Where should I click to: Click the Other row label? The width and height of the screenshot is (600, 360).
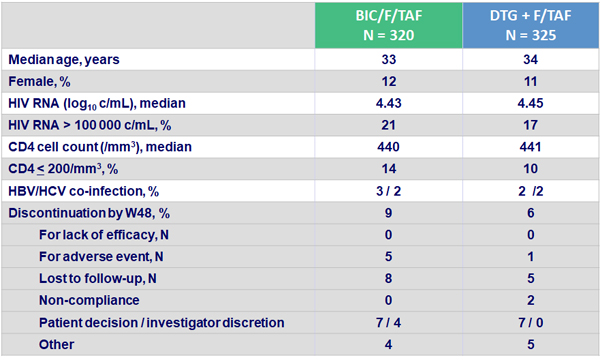click(x=57, y=344)
